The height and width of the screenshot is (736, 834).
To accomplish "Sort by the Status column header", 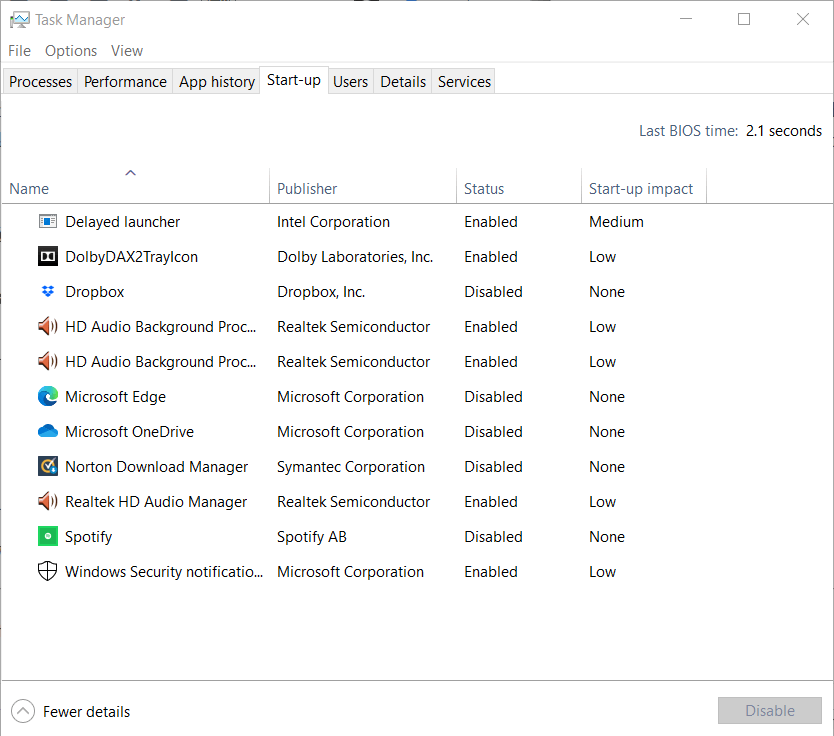I will tap(519, 188).
